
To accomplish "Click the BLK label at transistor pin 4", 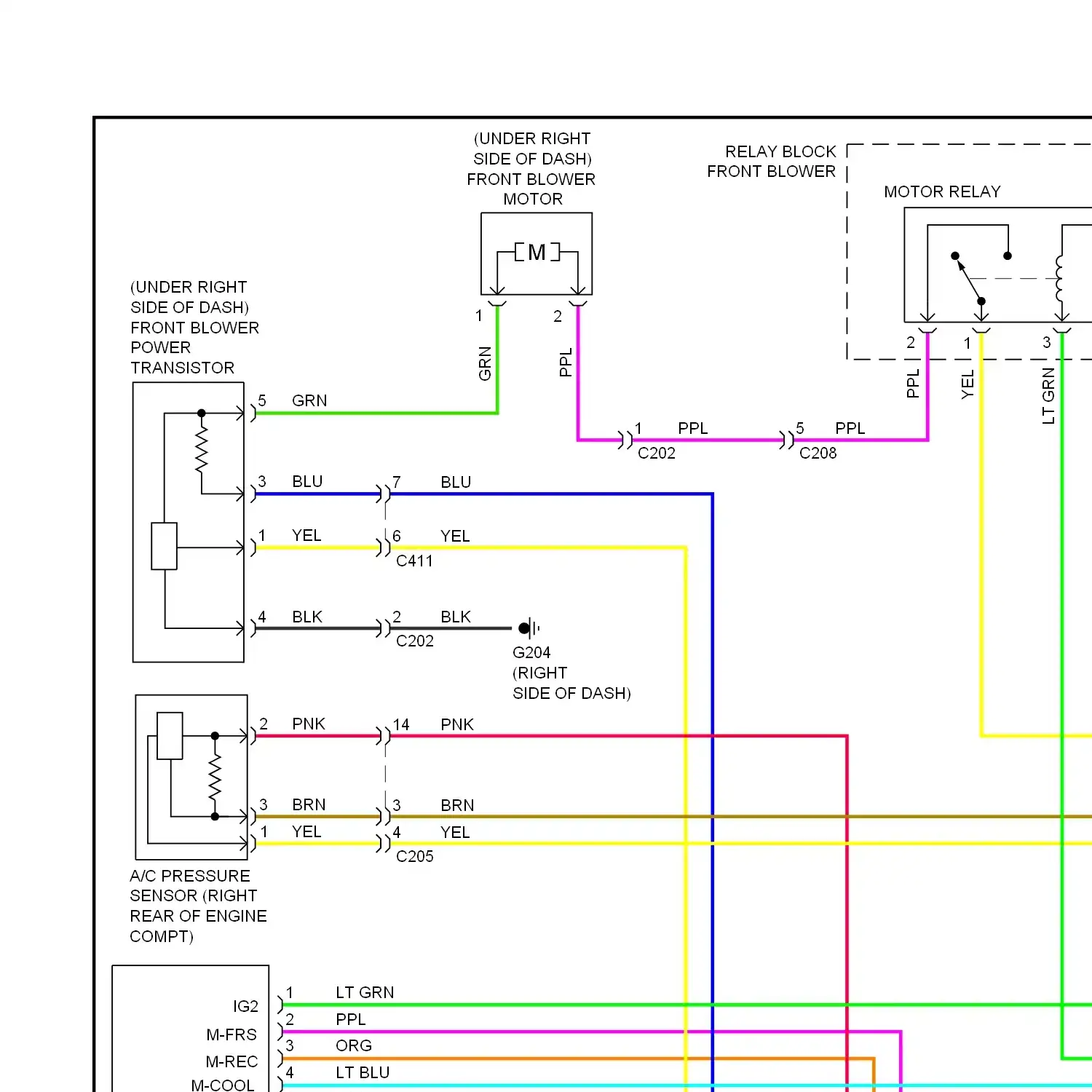I will point(307,617).
